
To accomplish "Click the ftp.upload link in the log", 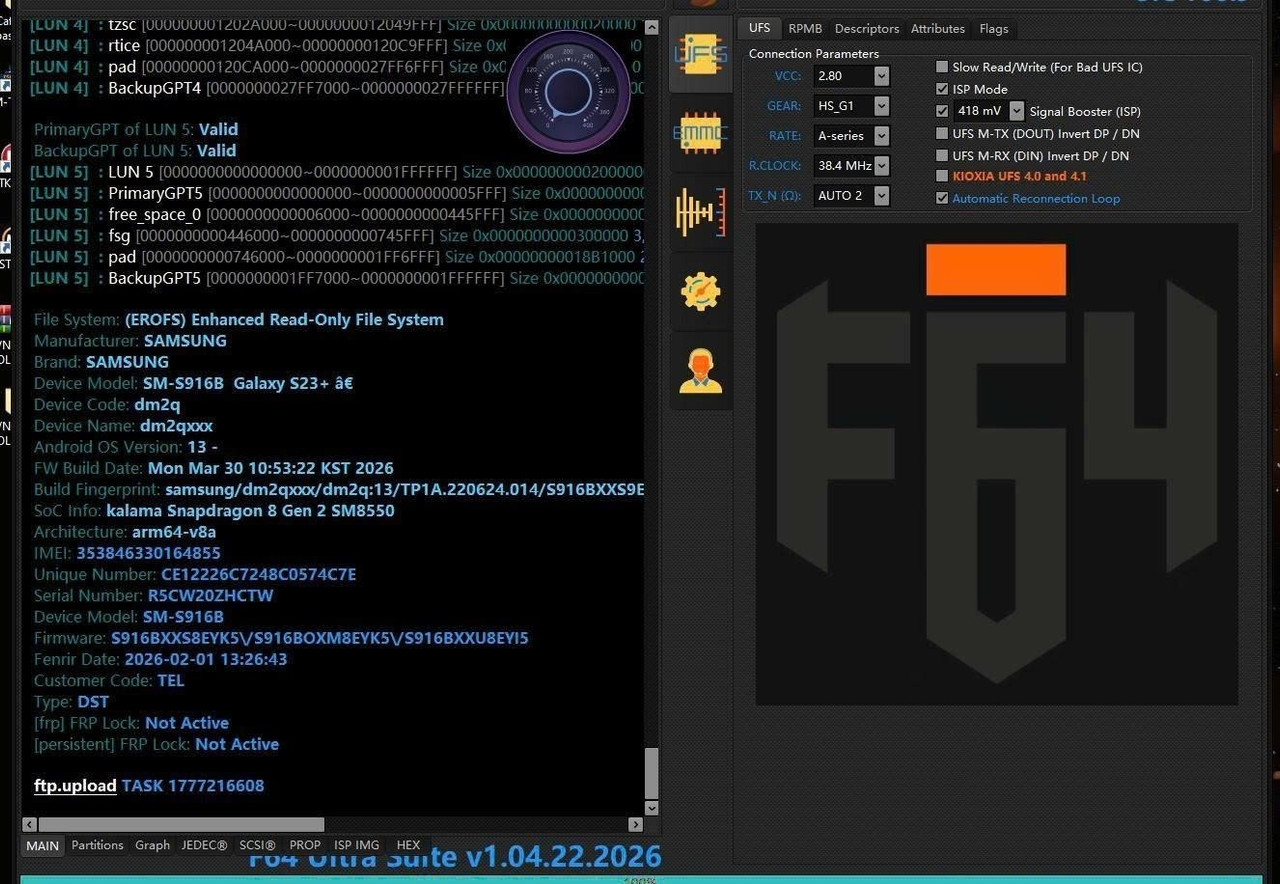I will [75, 786].
